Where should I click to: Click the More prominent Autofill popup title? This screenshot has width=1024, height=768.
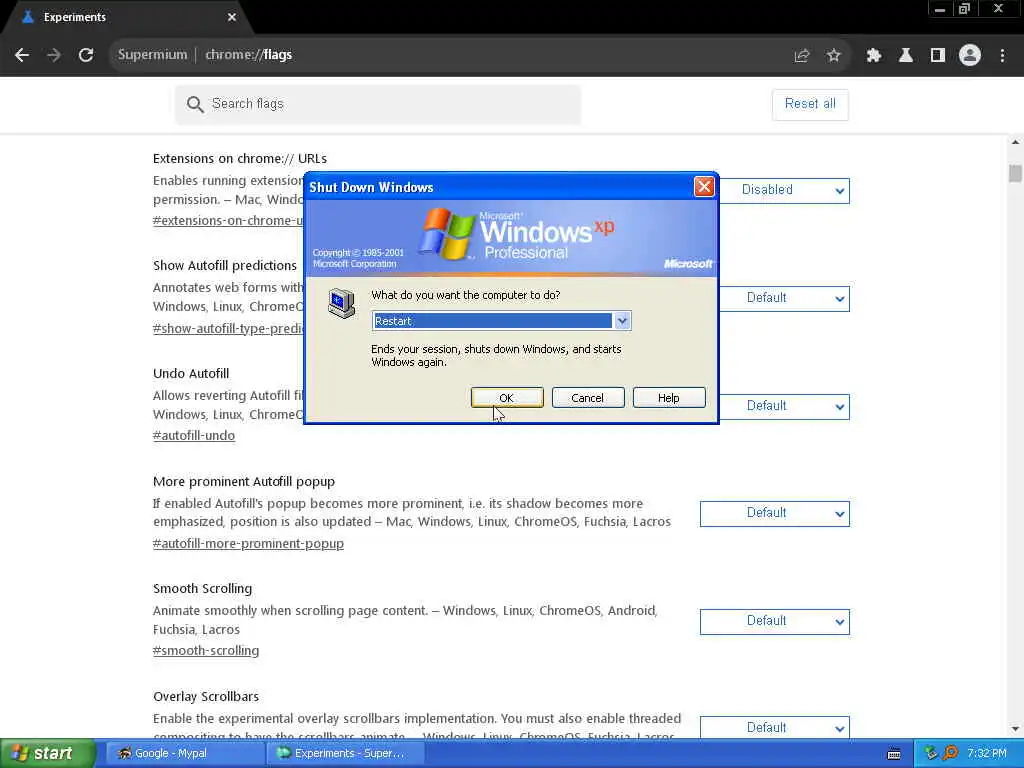point(244,481)
